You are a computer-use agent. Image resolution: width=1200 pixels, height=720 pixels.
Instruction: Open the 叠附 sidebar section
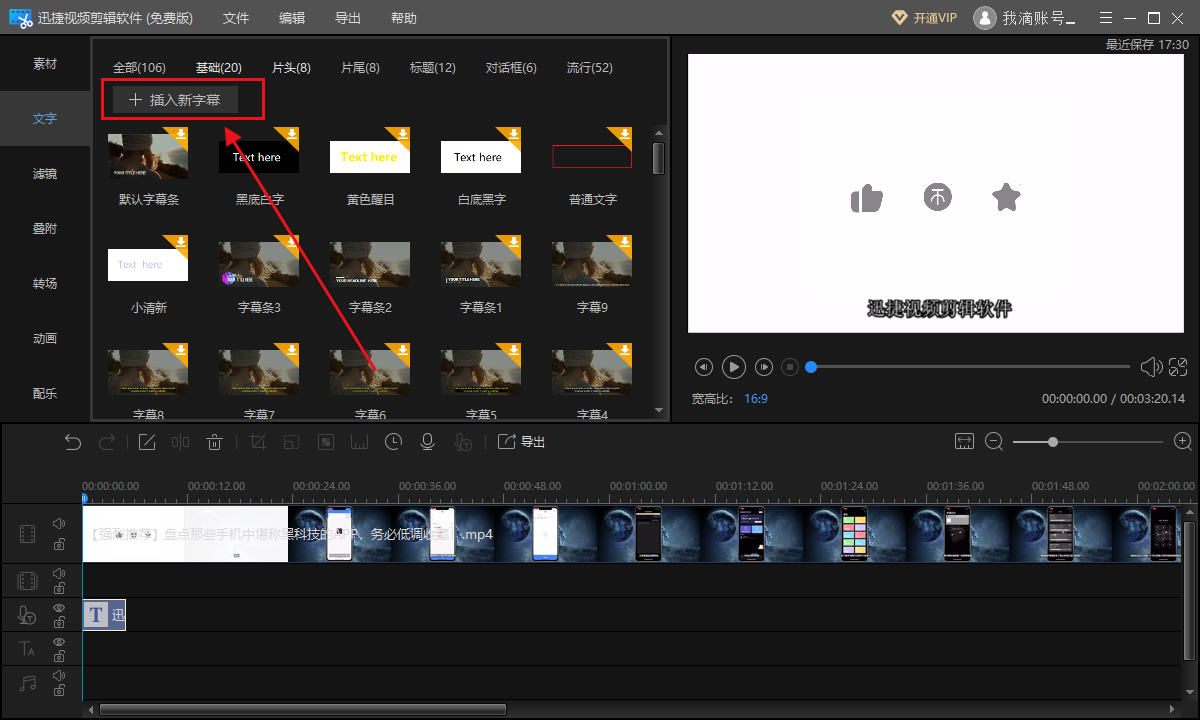point(45,228)
